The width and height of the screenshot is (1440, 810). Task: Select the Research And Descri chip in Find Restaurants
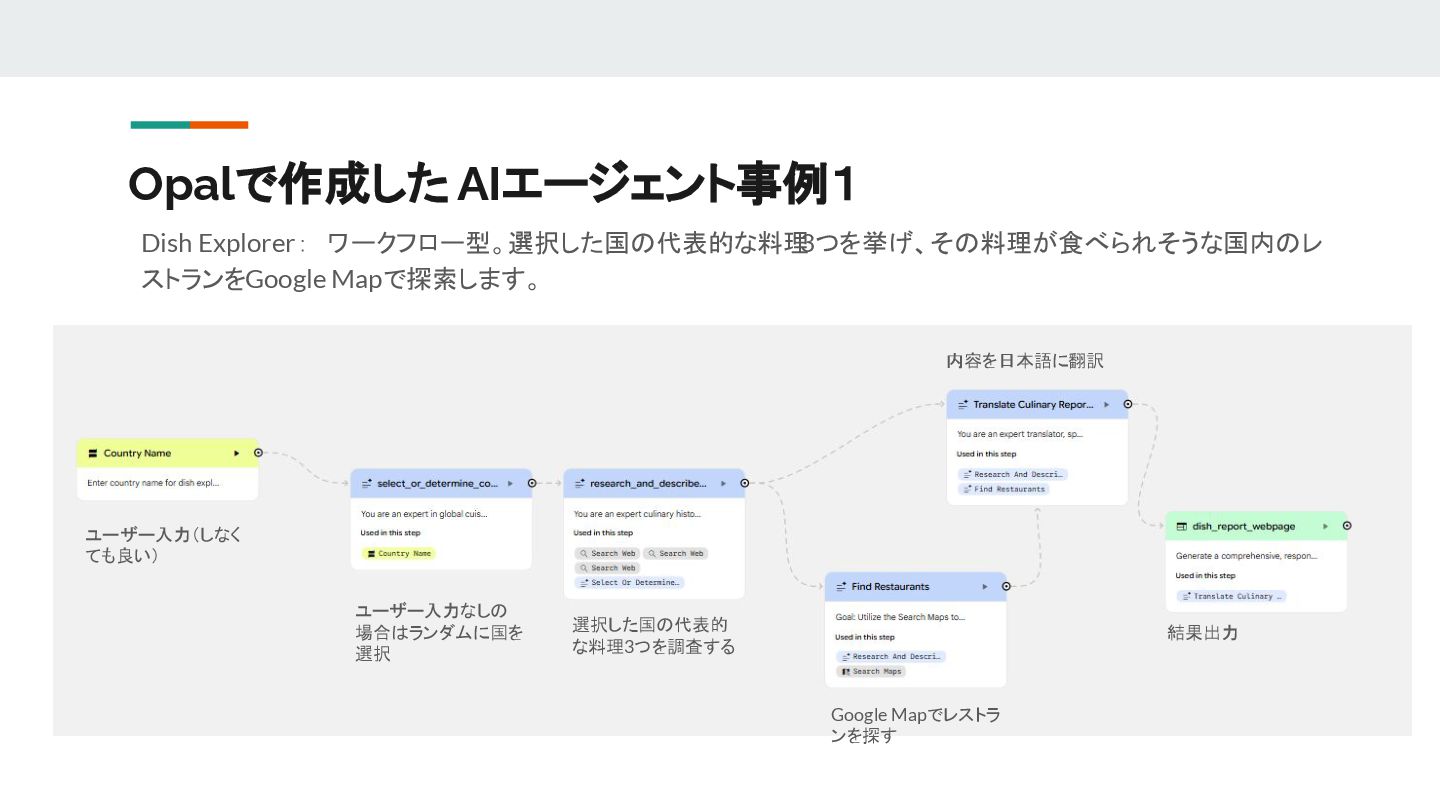(x=891, y=657)
